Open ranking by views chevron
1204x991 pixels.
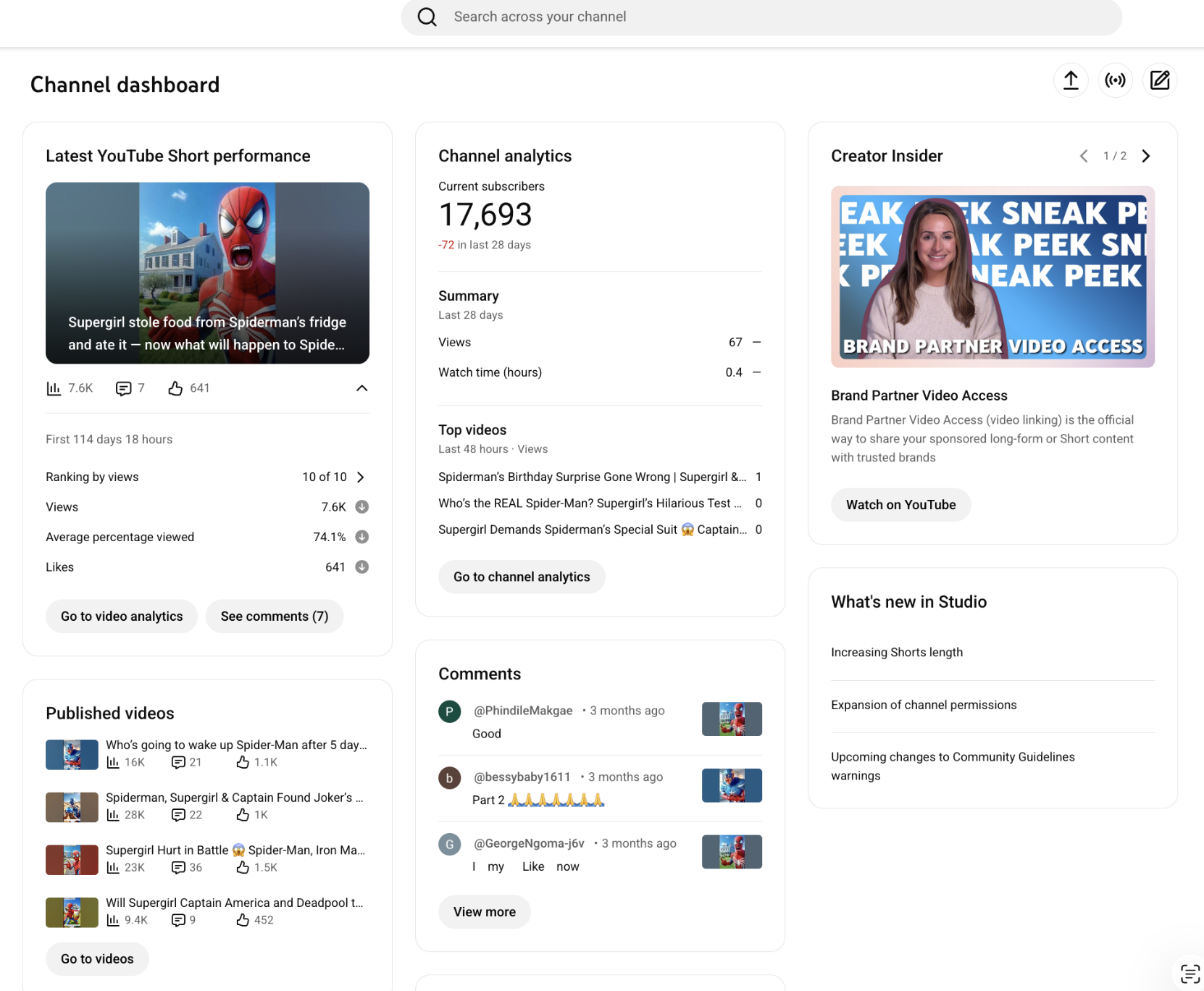point(361,477)
